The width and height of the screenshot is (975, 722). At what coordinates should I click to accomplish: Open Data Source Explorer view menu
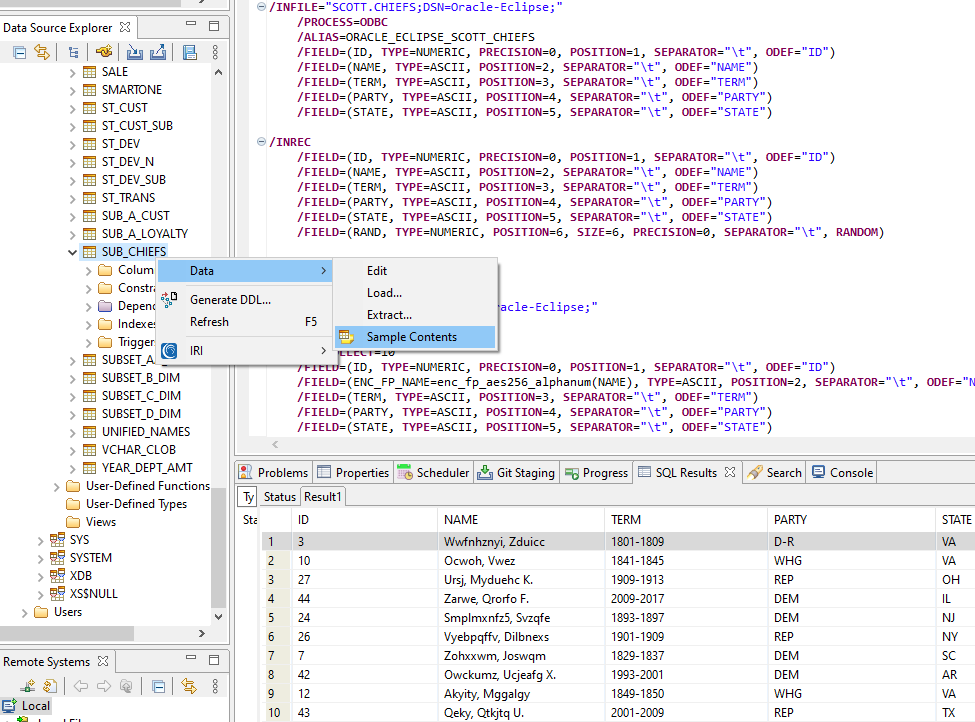[x=215, y=53]
